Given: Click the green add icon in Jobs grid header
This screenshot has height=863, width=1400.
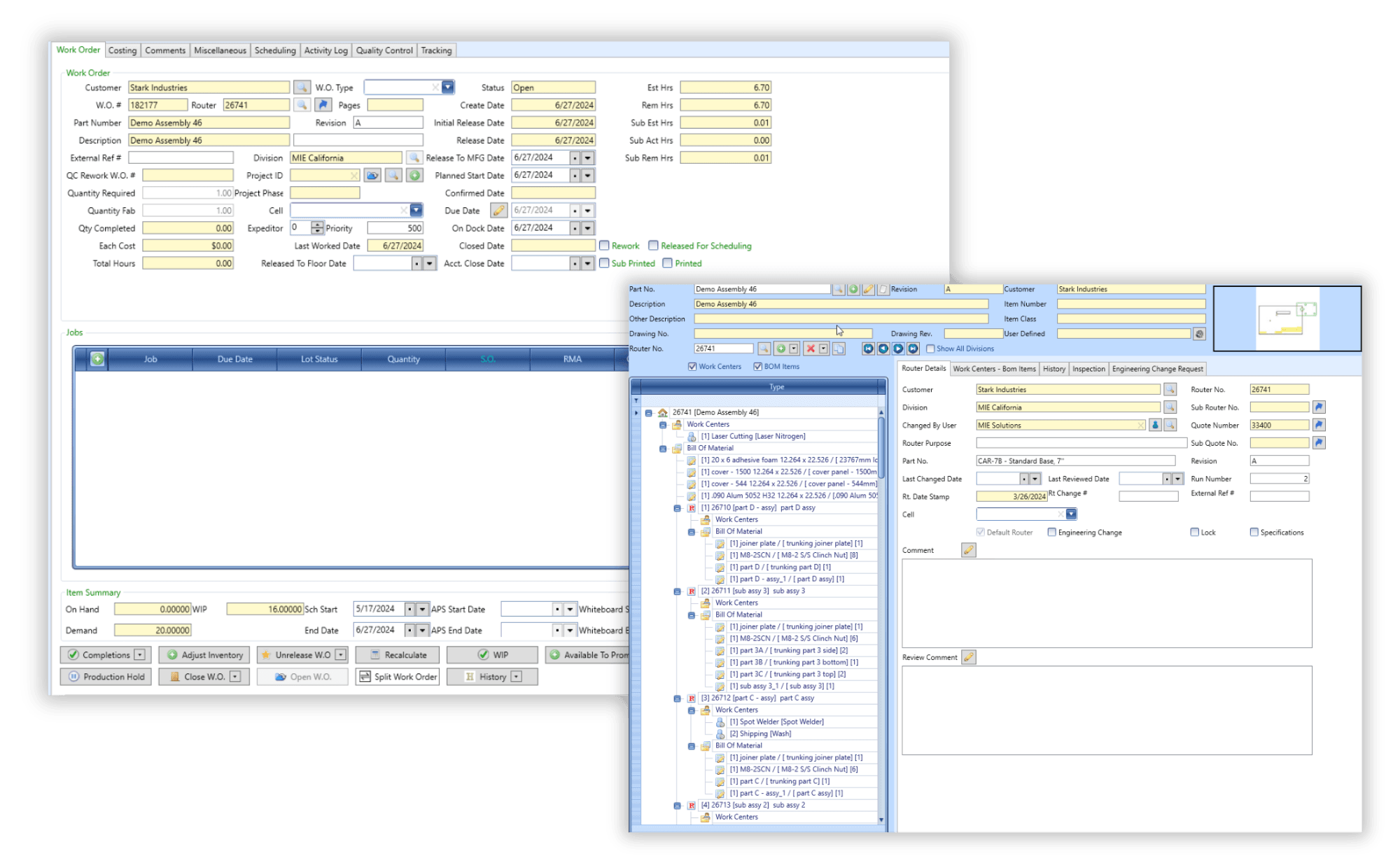Looking at the screenshot, I should tap(97, 358).
